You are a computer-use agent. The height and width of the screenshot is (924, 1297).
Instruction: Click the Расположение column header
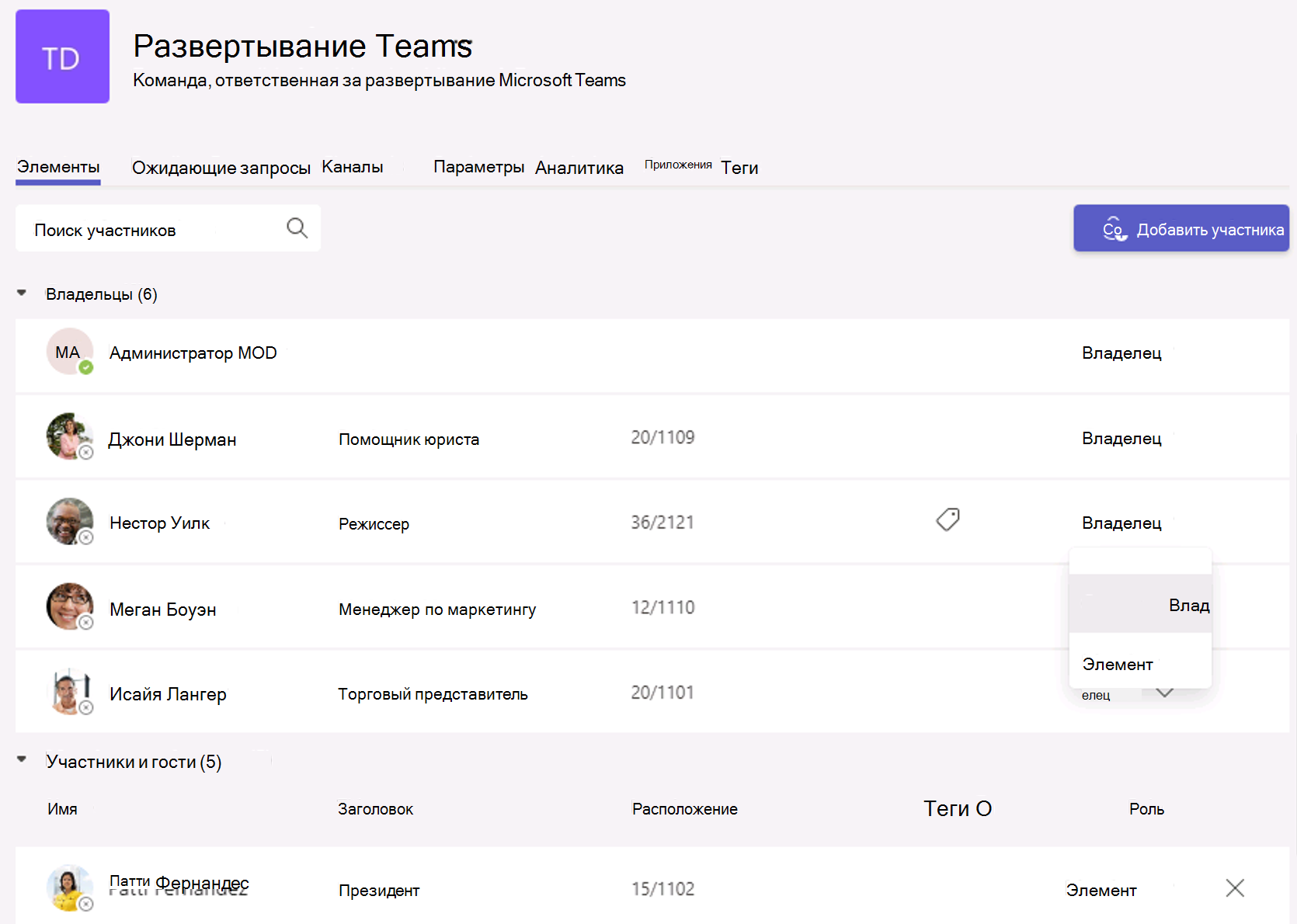684,809
